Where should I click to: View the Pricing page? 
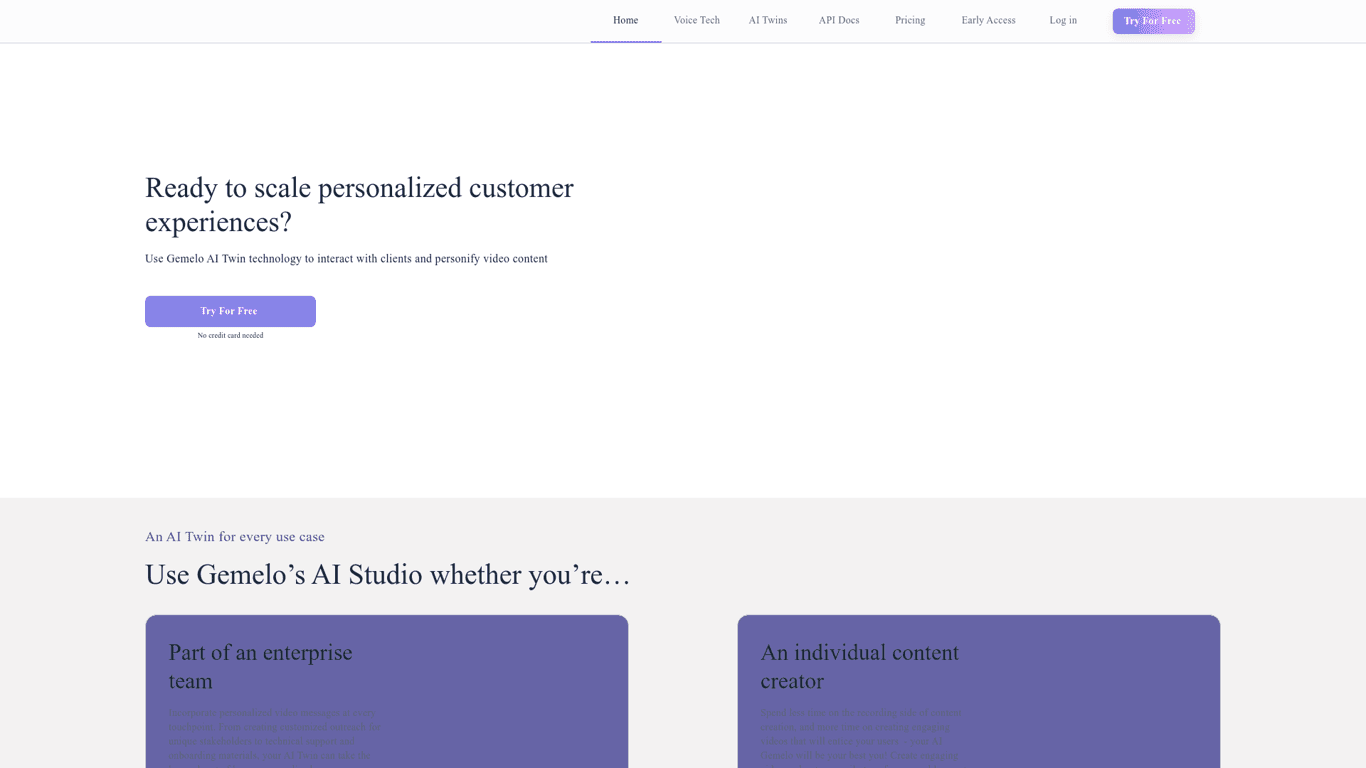pyautogui.click(x=909, y=21)
